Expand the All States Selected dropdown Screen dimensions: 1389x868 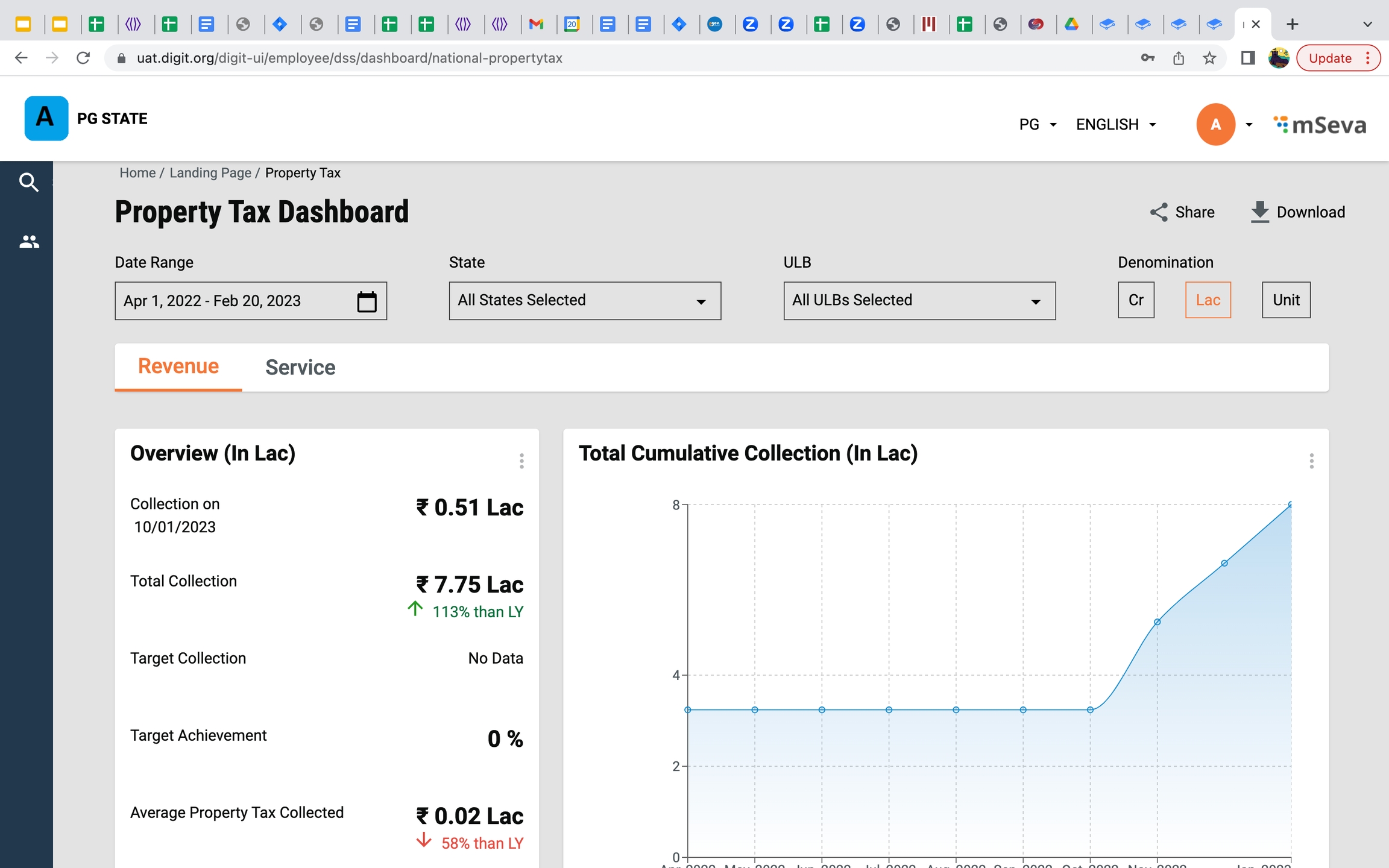coord(584,301)
